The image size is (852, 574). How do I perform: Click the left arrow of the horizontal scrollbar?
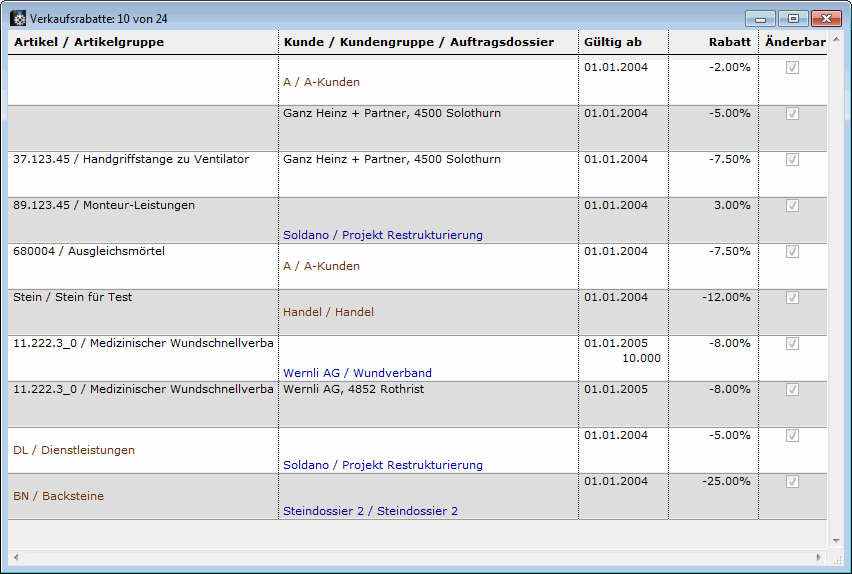tap(15, 557)
